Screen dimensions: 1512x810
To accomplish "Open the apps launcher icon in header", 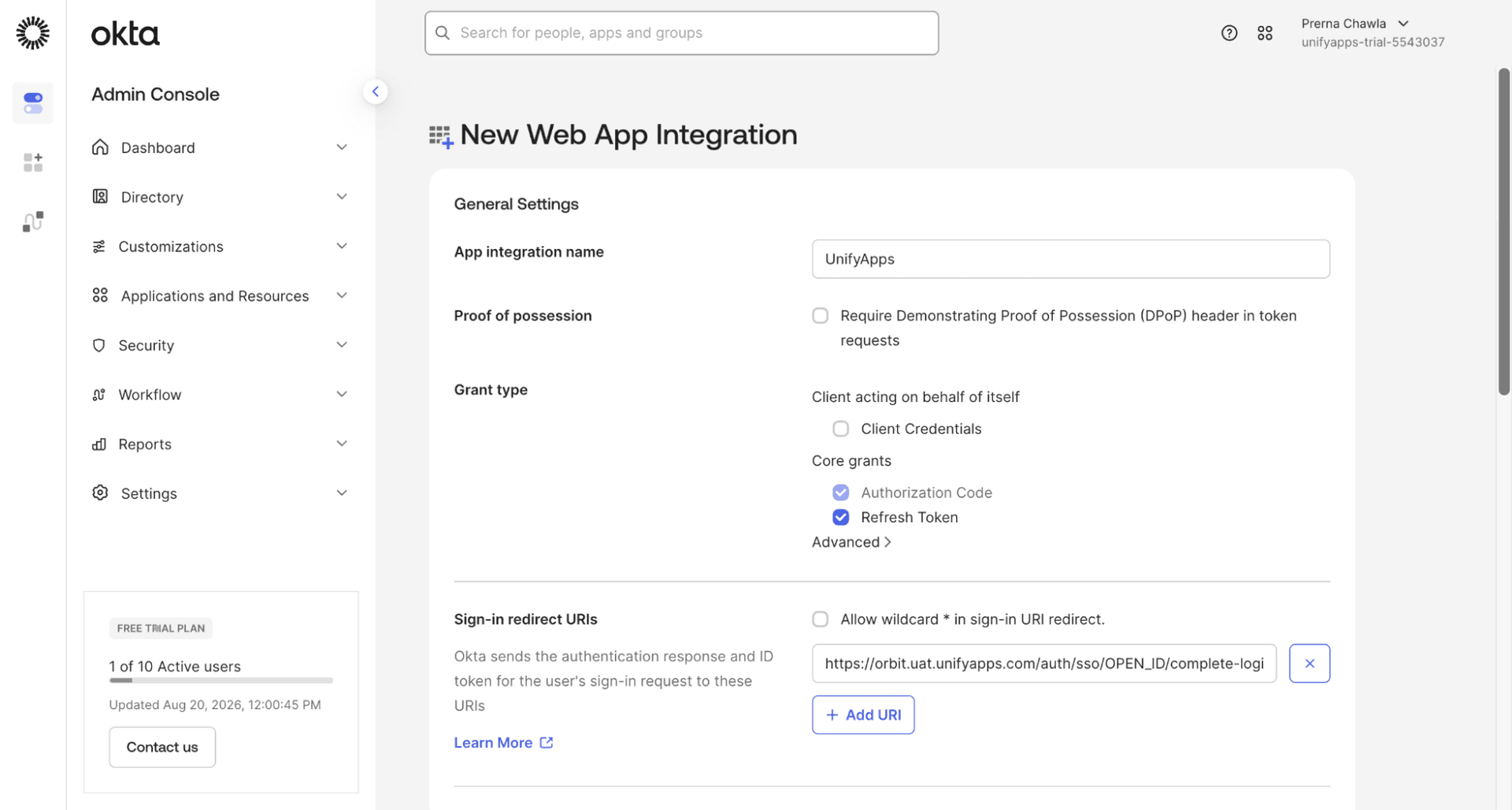I will (x=1265, y=33).
